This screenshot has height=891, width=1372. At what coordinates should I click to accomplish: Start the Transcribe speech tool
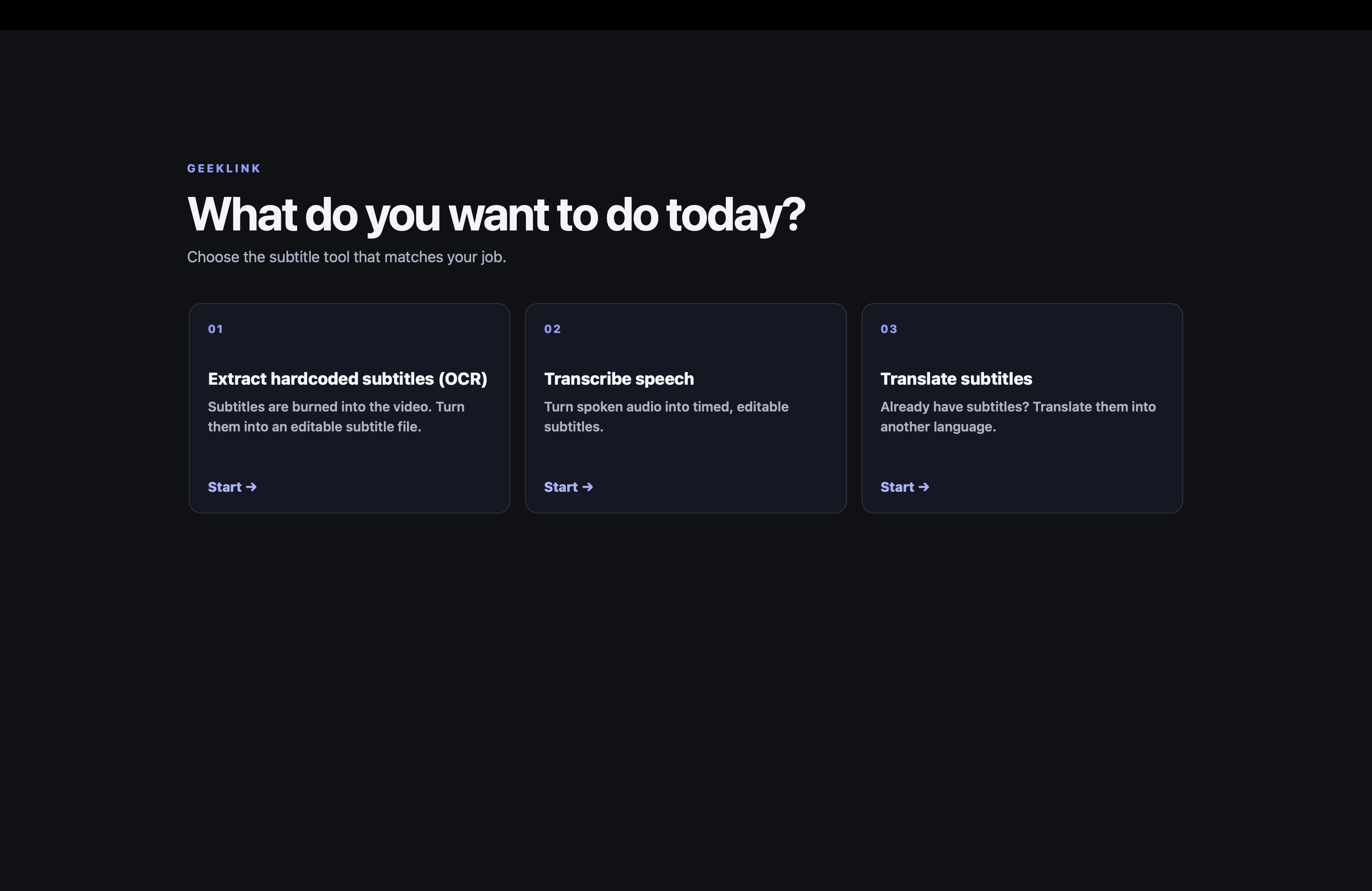pyautogui.click(x=568, y=487)
